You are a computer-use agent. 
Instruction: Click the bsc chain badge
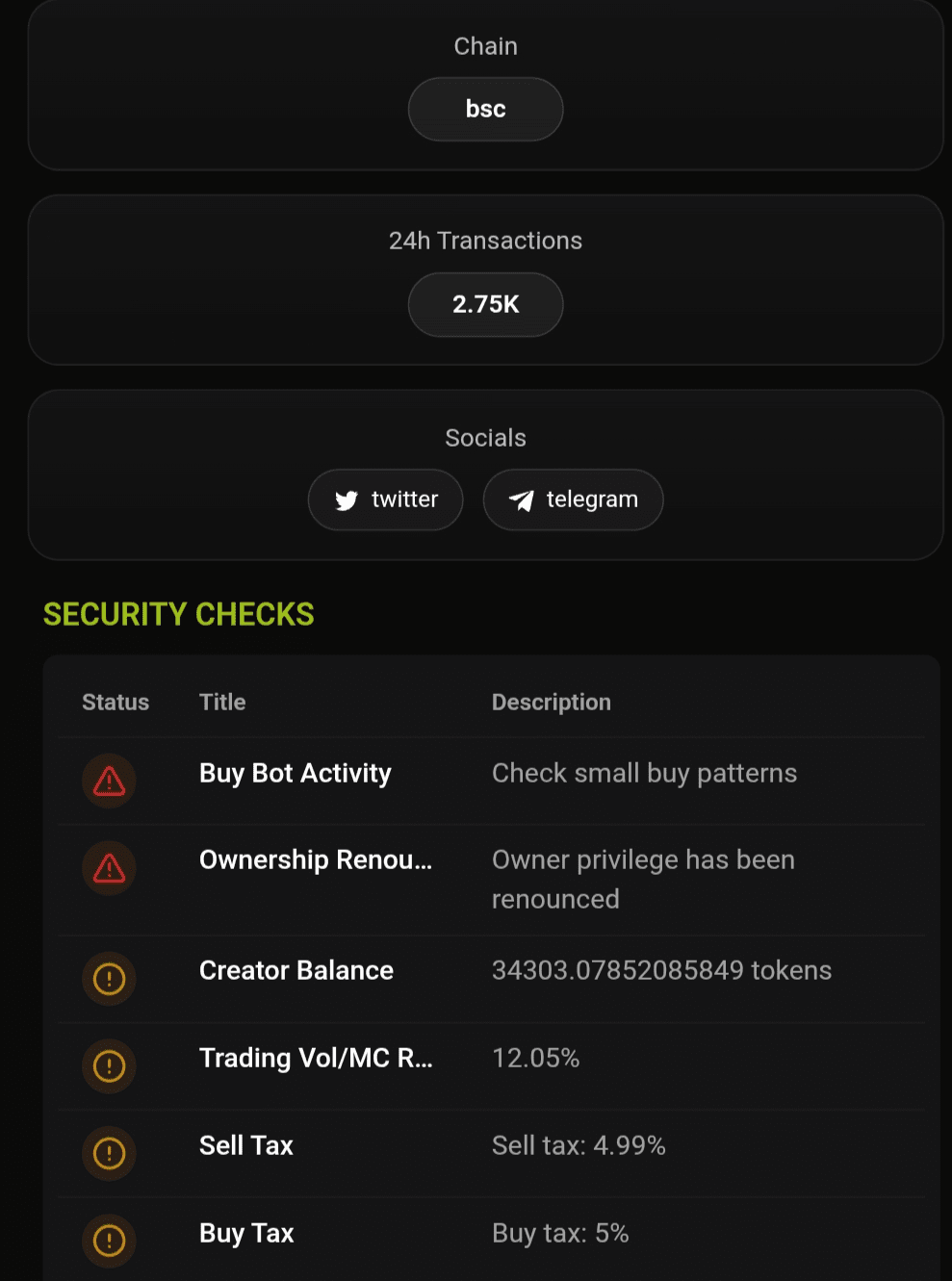coord(485,109)
